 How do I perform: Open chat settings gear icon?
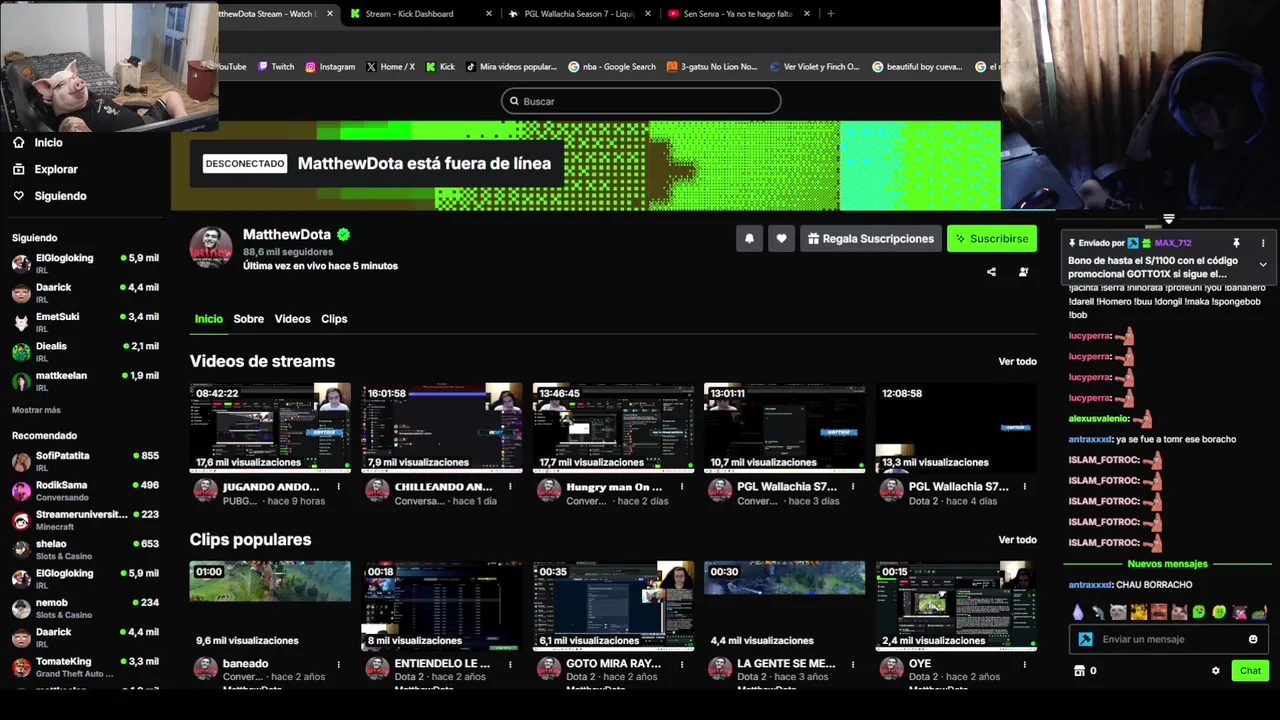pyautogui.click(x=1216, y=671)
